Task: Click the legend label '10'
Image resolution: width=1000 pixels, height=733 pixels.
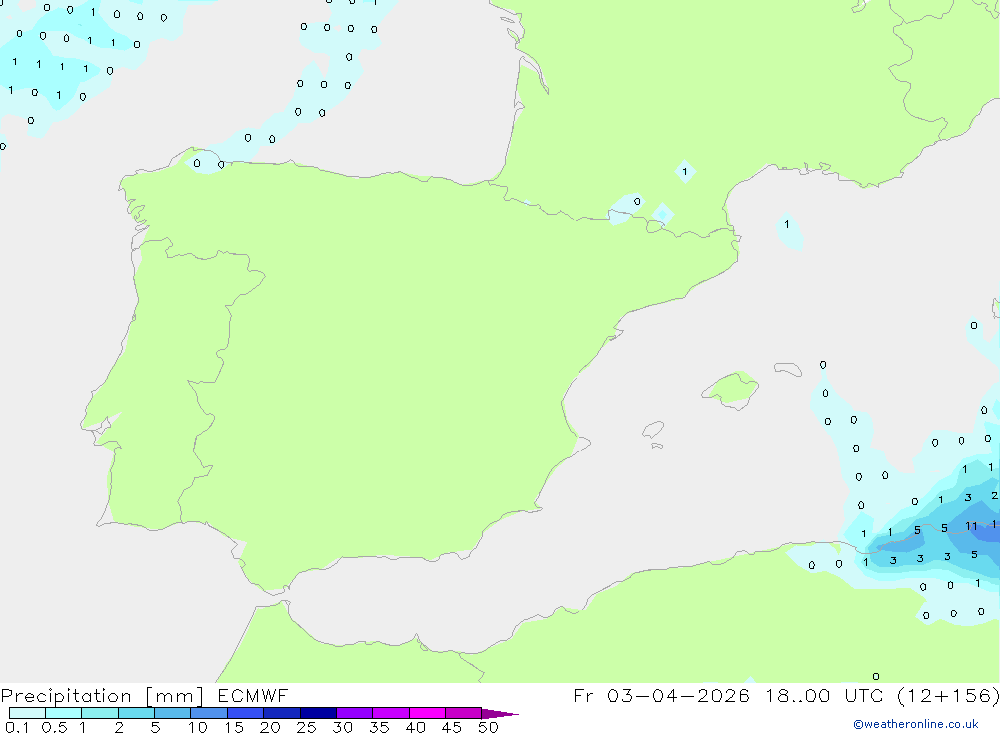Action: (x=198, y=727)
